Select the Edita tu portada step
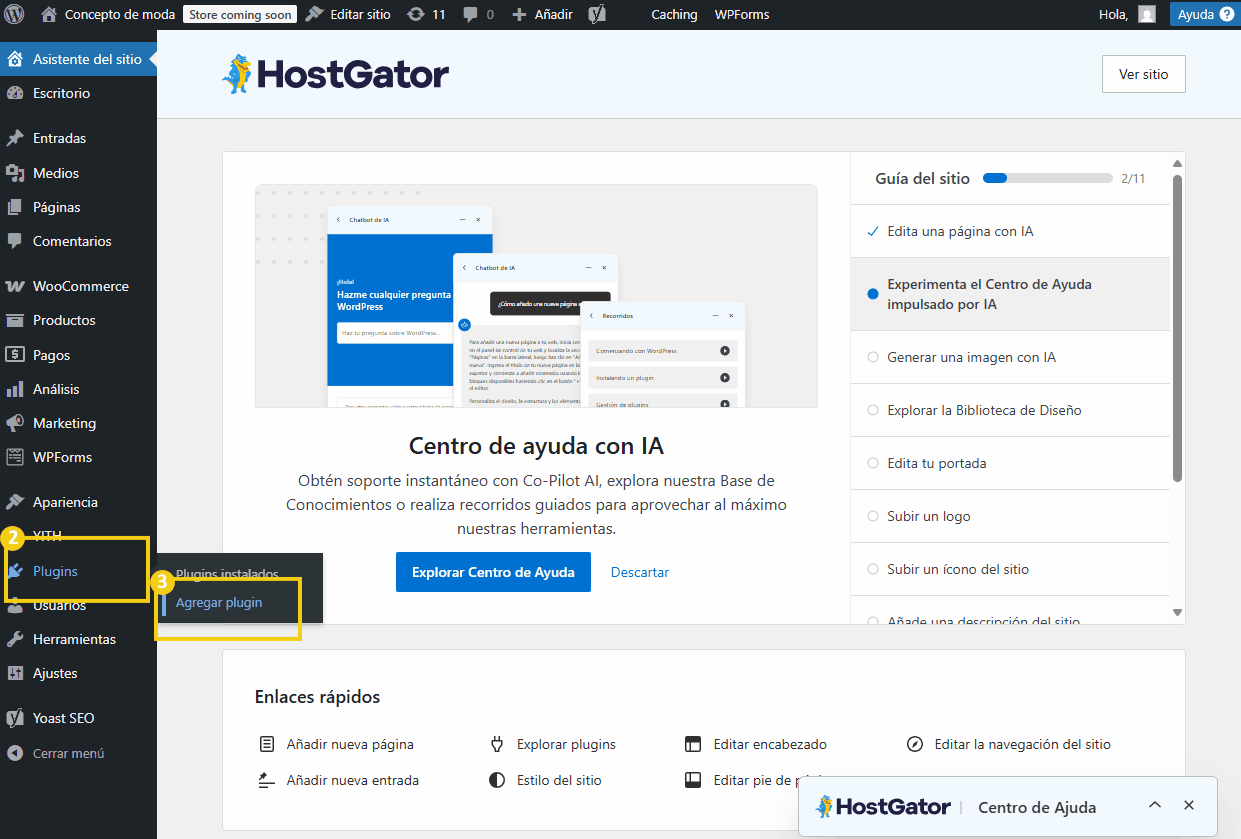Screen dimensions: 1241x839 pos(1010,463)
